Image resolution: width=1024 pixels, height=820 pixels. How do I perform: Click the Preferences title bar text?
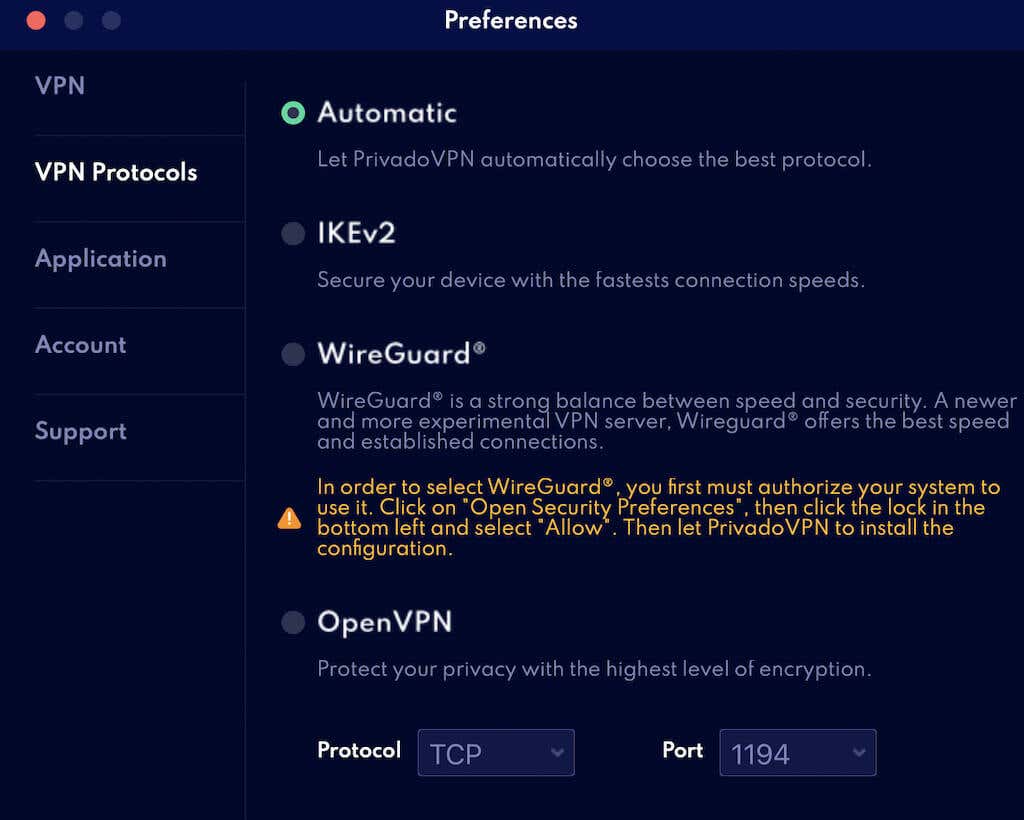(x=511, y=20)
